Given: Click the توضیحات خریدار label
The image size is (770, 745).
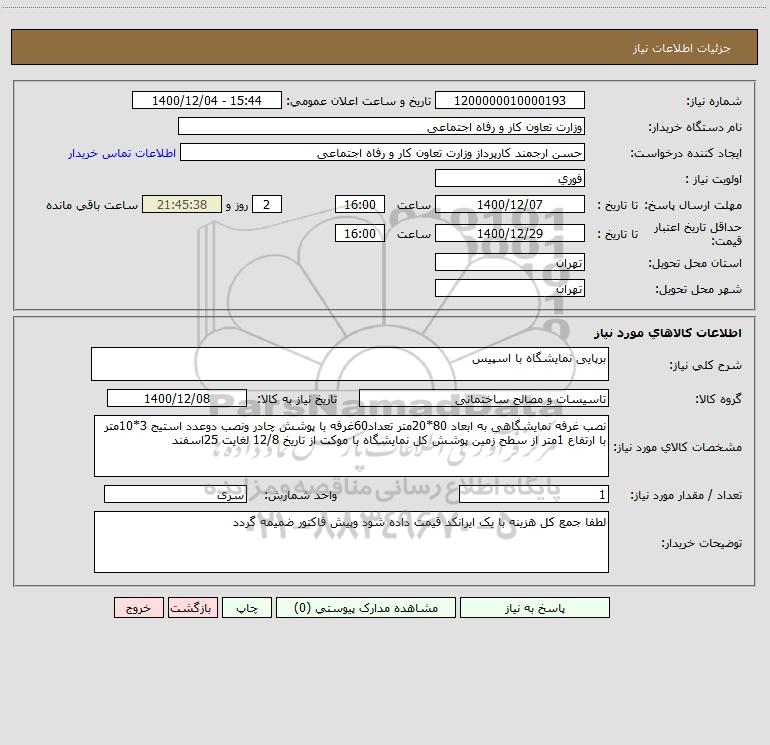Looking at the screenshot, I should (x=702, y=543).
